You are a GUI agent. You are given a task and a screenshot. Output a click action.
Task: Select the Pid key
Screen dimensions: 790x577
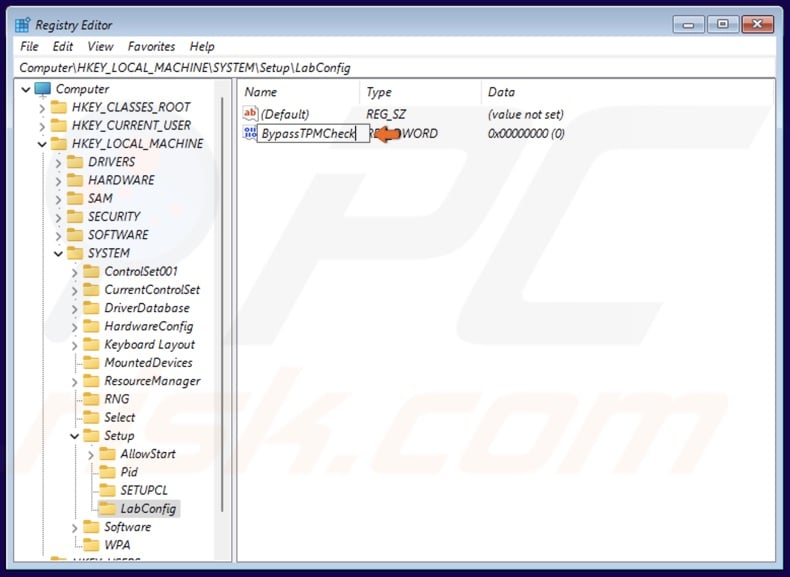129,472
